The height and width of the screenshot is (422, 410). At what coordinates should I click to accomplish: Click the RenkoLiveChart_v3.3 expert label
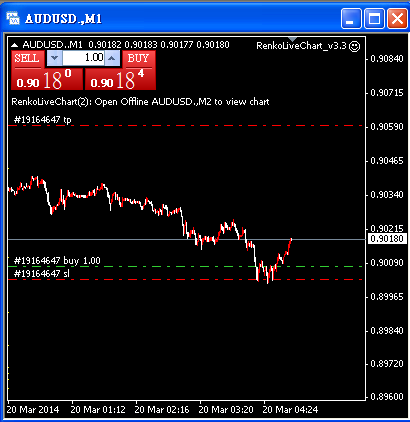pyautogui.click(x=301, y=46)
